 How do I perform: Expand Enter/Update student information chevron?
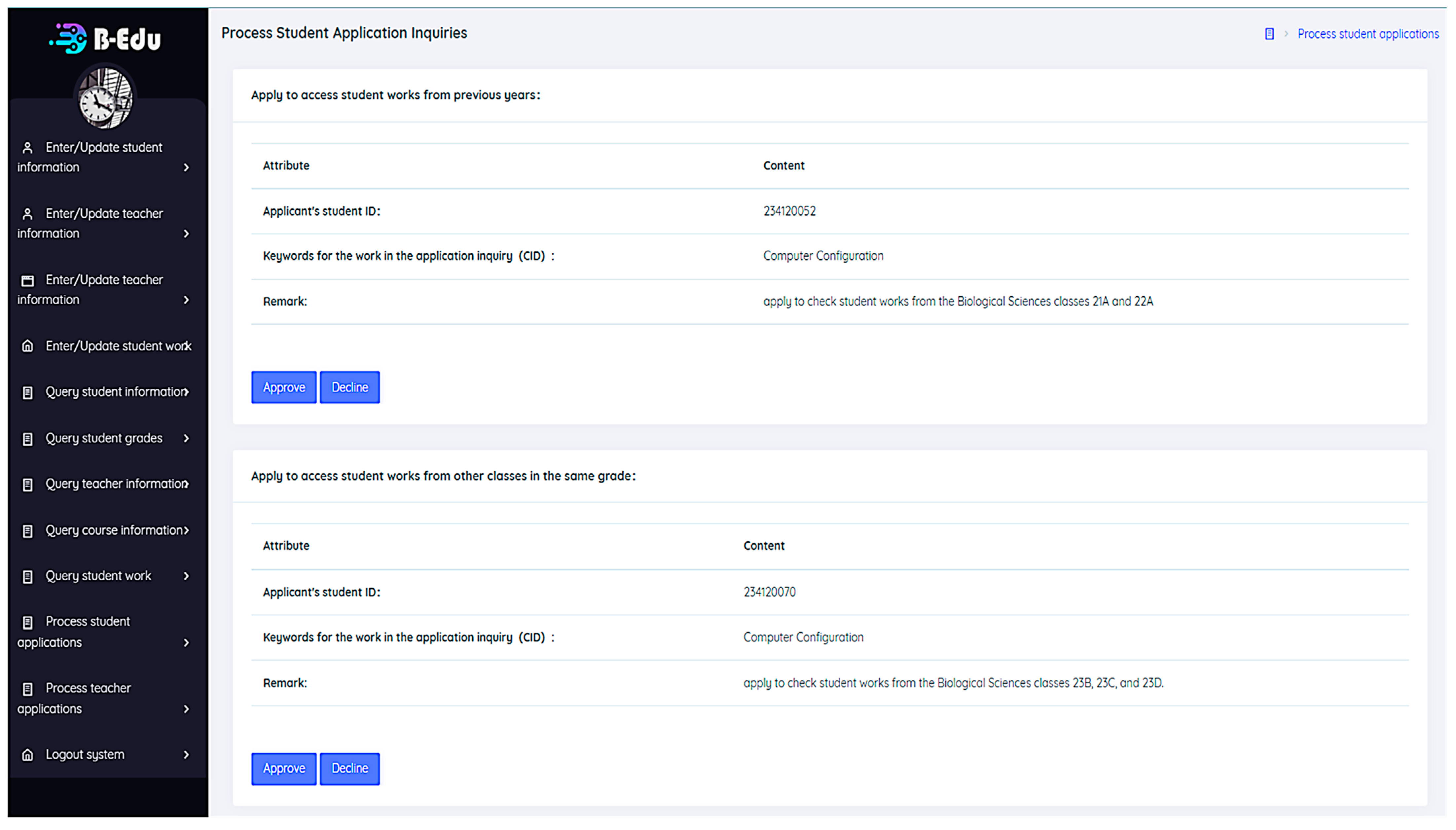(186, 167)
